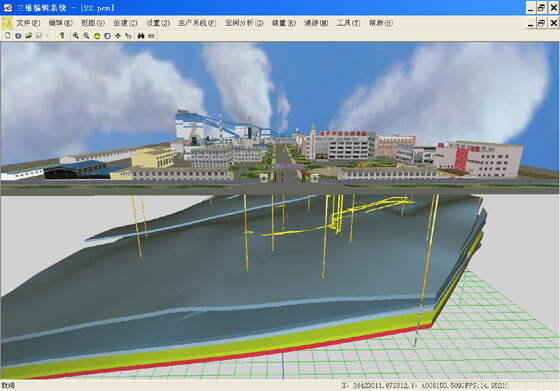Click the ruler measure icon
This screenshot has width=560, height=391.
click(x=151, y=36)
